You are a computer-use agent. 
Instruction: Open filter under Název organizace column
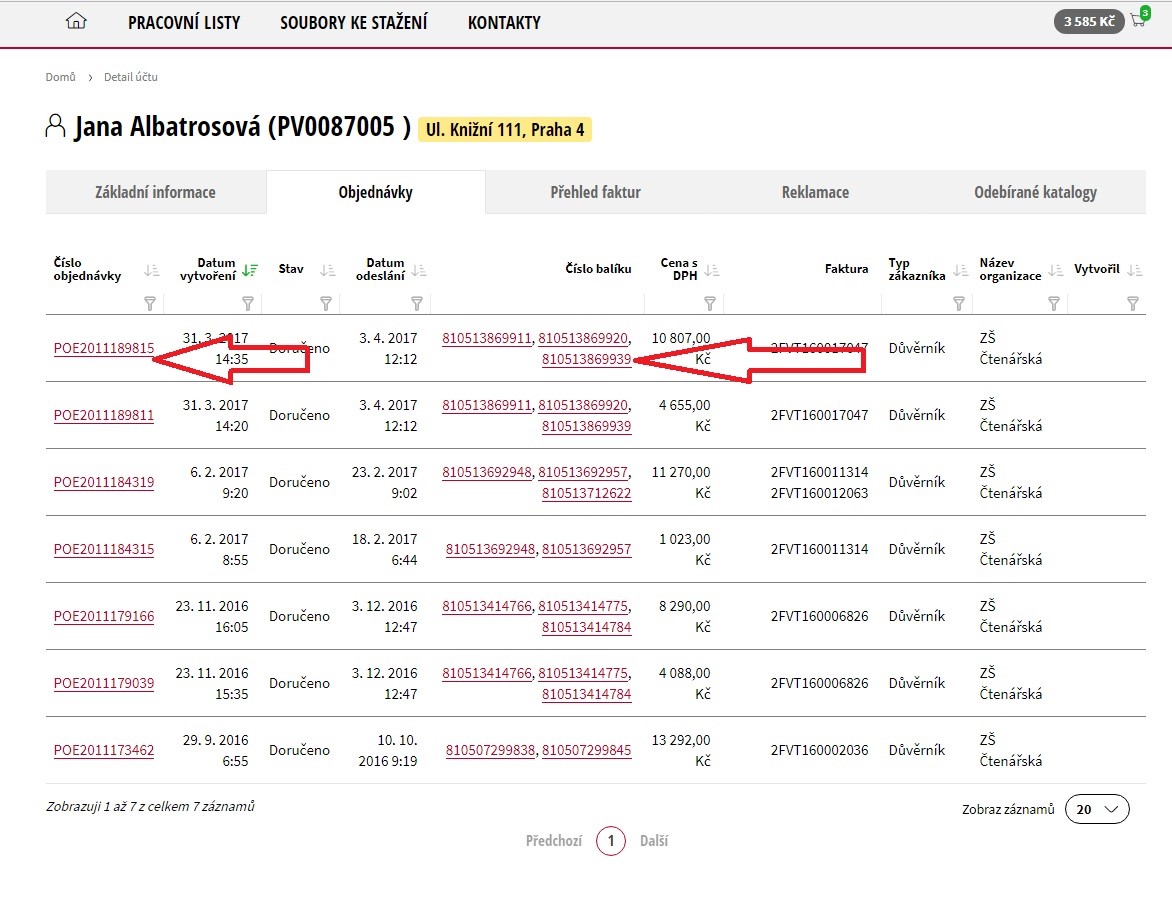(x=1053, y=303)
